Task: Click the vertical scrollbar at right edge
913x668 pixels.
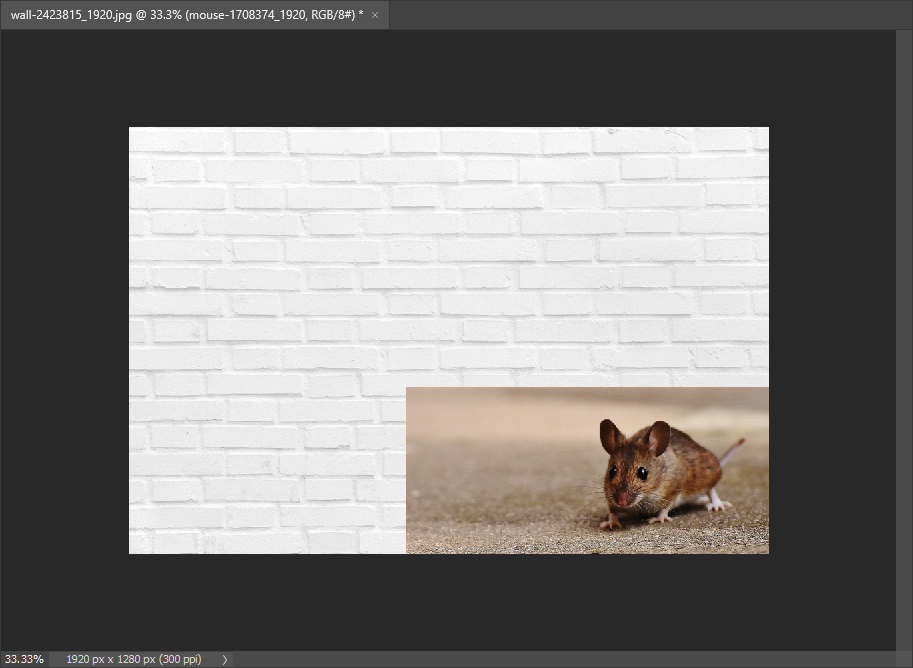Action: [x=904, y=340]
